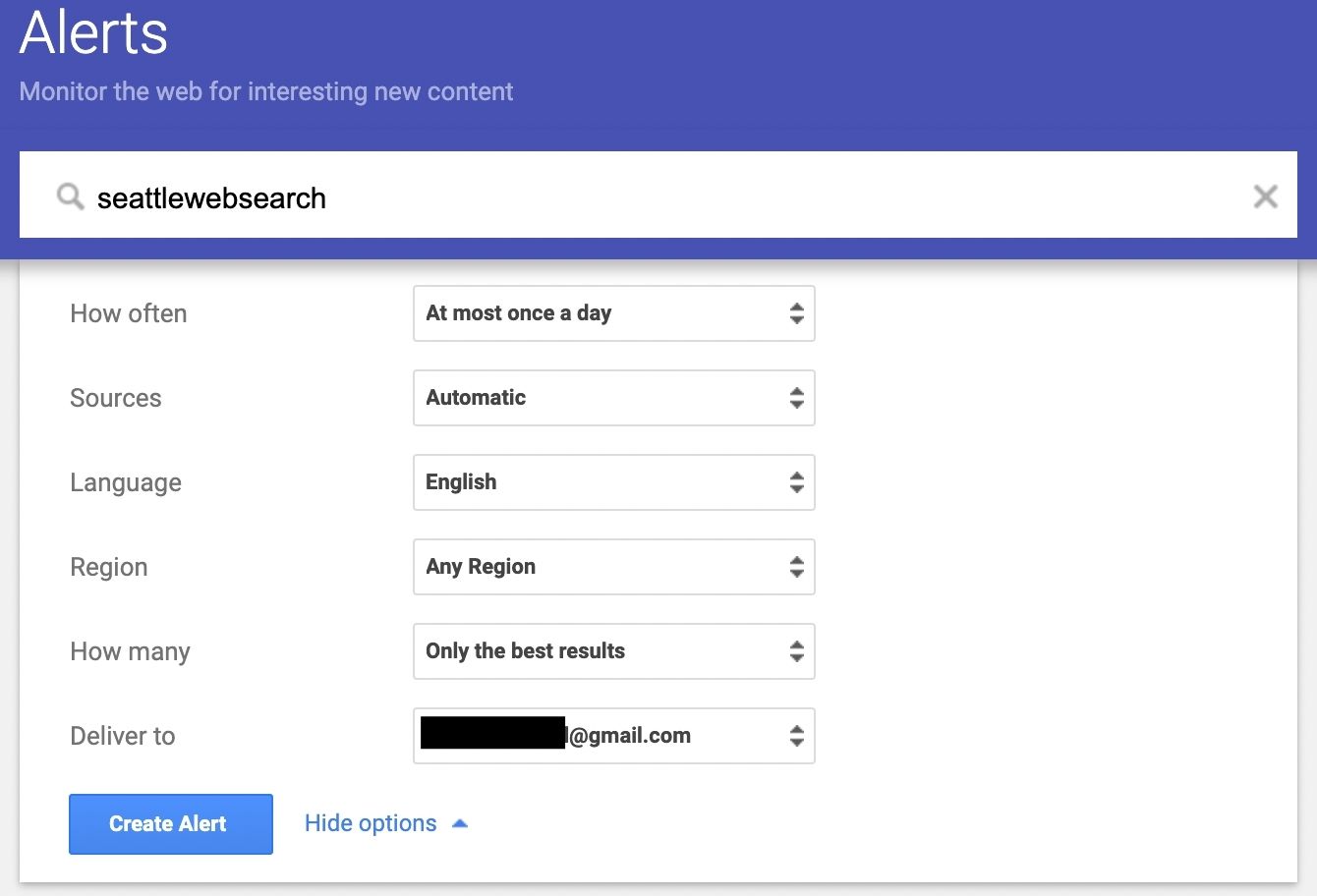Click the Create Alert button

click(x=170, y=823)
